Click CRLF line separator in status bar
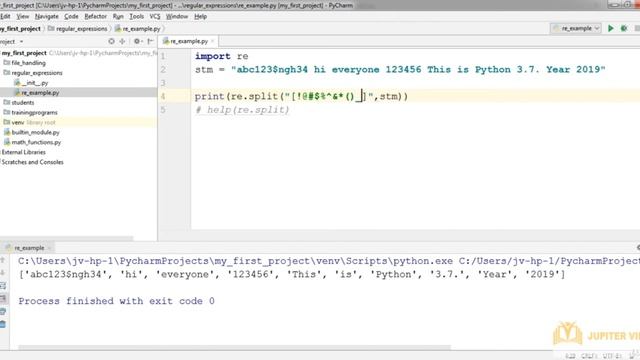 (x=589, y=356)
